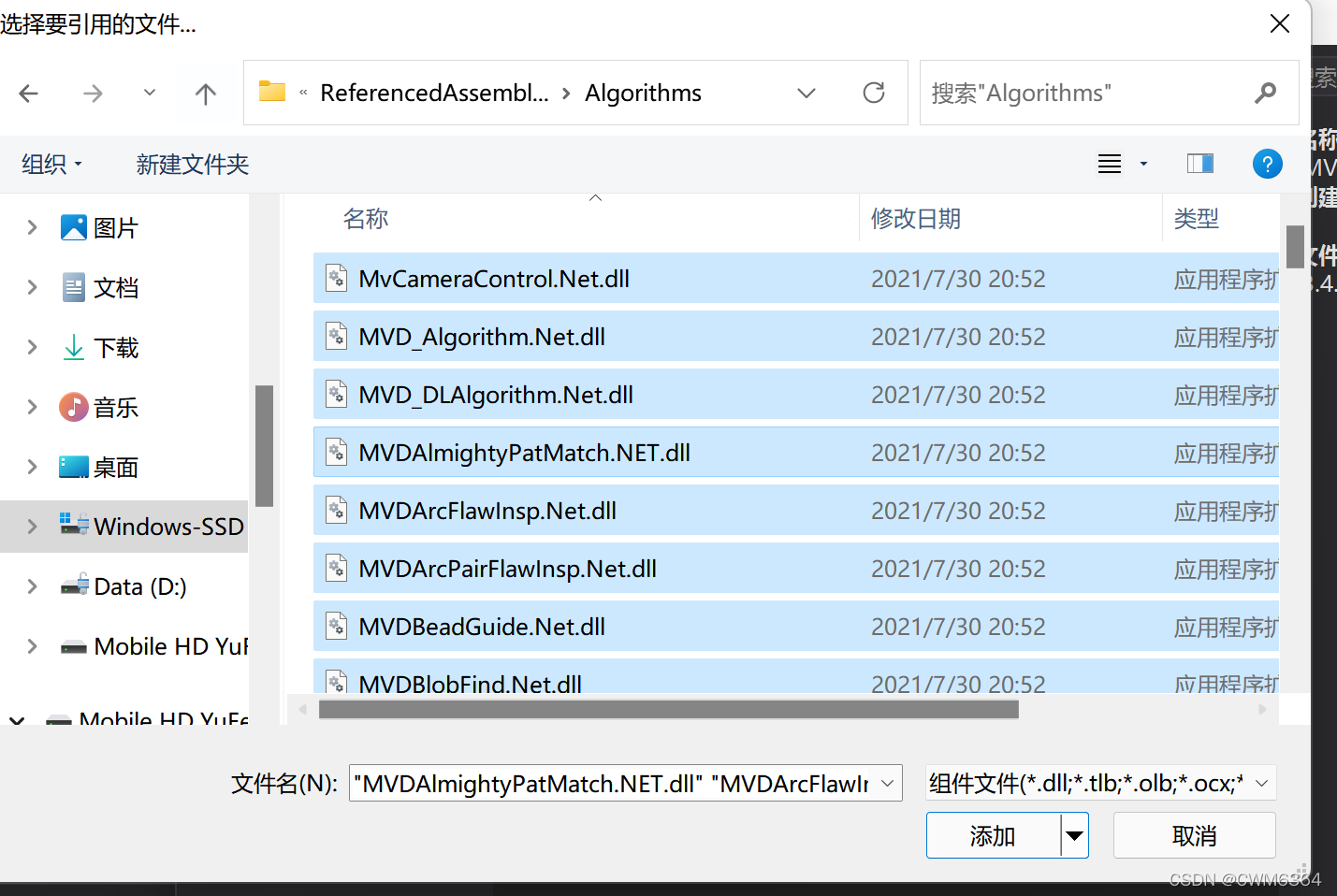Go up one folder level
Screen dimensions: 1337x896
click(x=206, y=93)
